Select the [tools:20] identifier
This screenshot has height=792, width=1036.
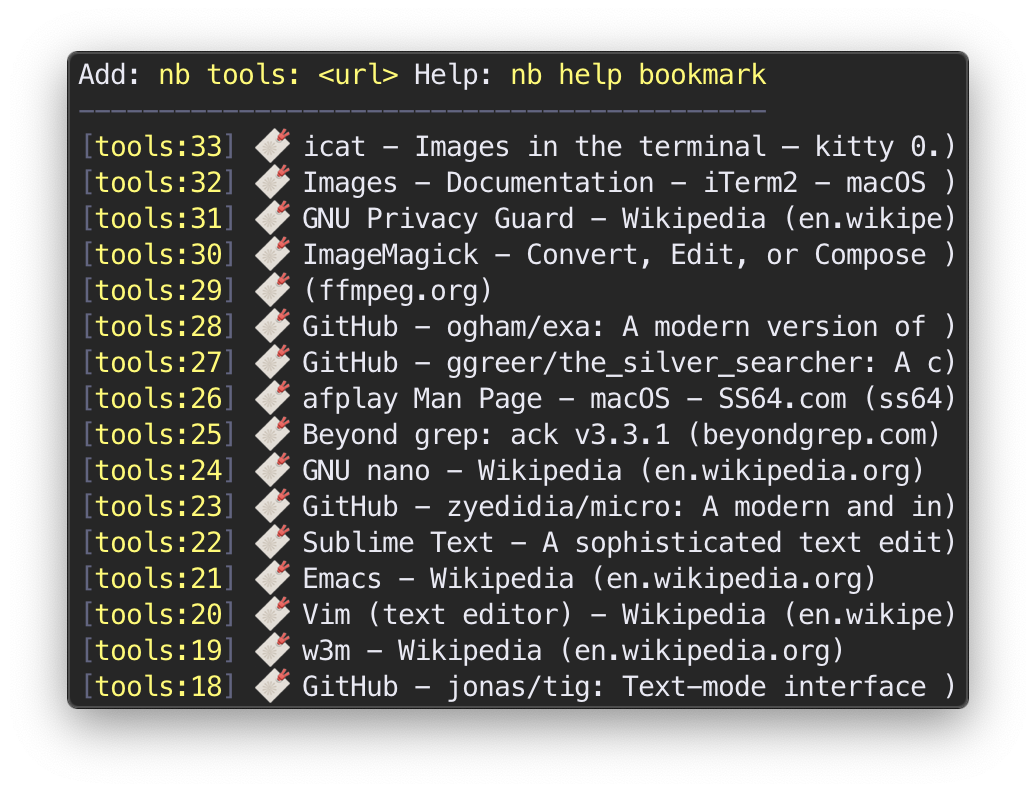[x=159, y=615]
